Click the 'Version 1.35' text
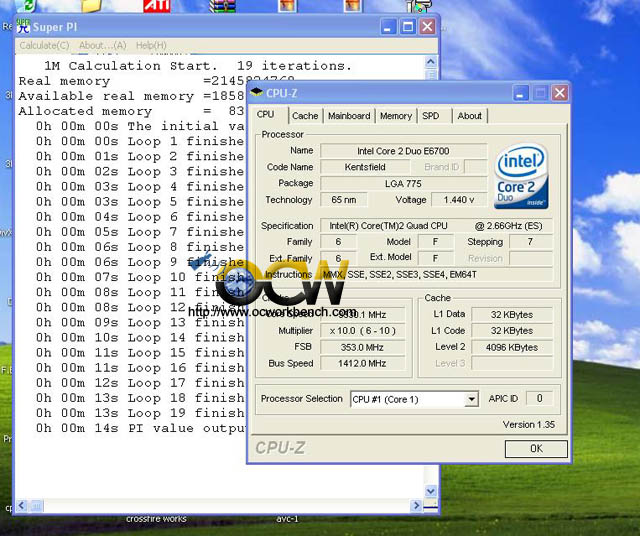The image size is (640, 536). [529, 425]
